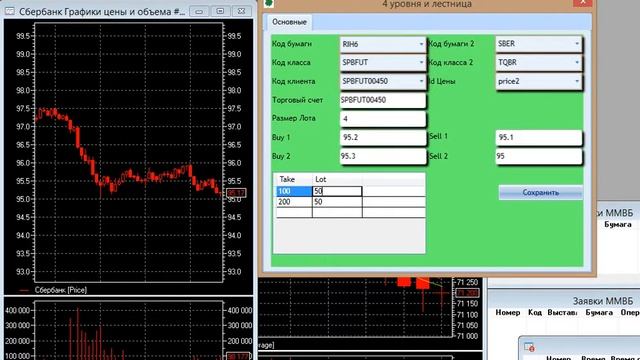
Task: Expand the Код класса combo box SPBFUT
Action: click(382, 62)
